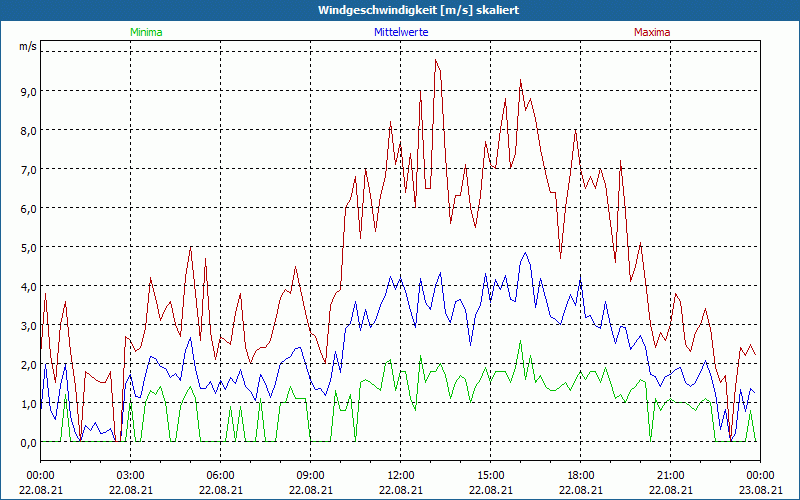Viewport: 800px width, 500px height.
Task: Click the 03:00 time axis label
Action: click(130, 476)
